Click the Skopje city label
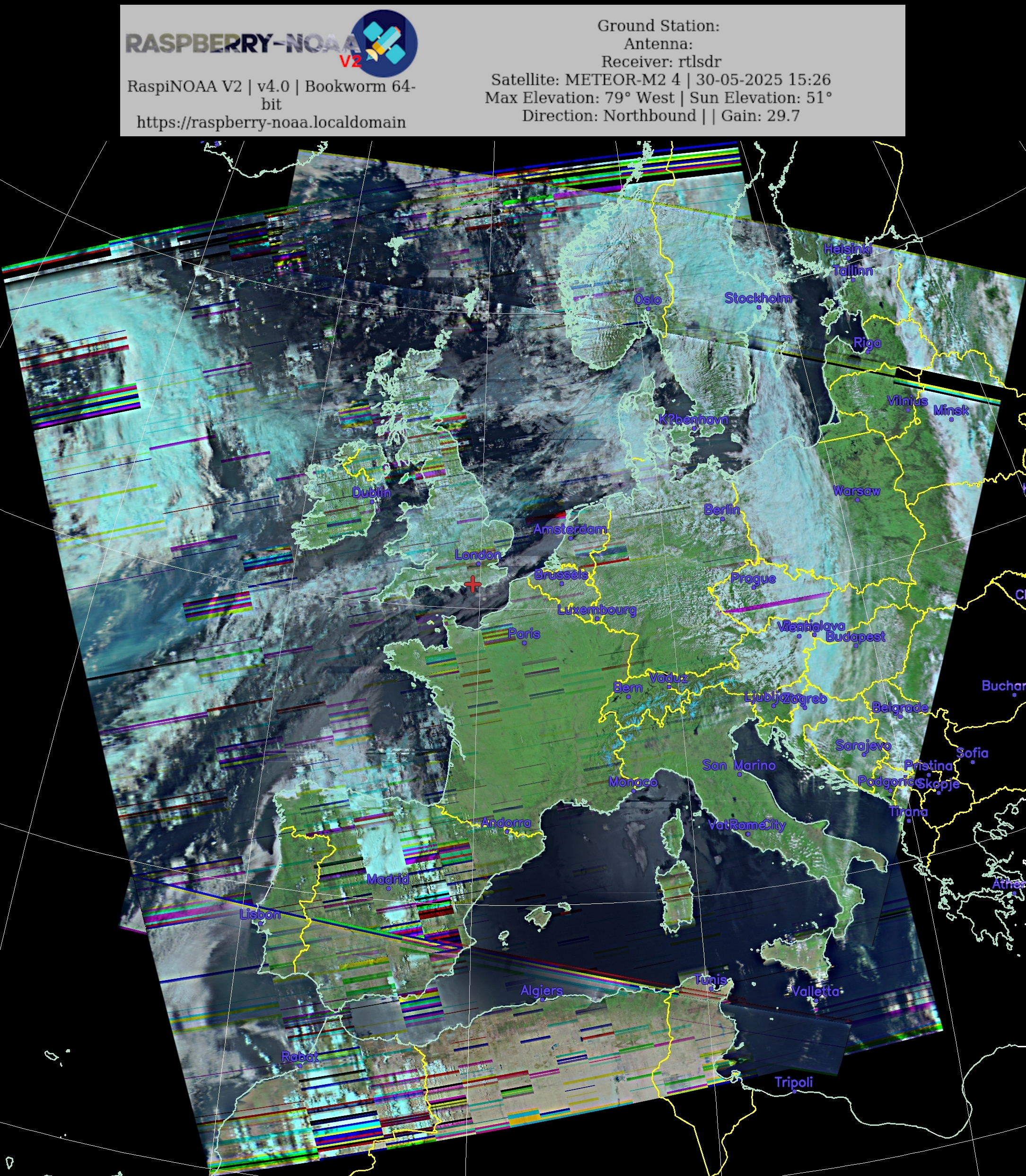This screenshot has width=1026, height=1176. (x=939, y=784)
